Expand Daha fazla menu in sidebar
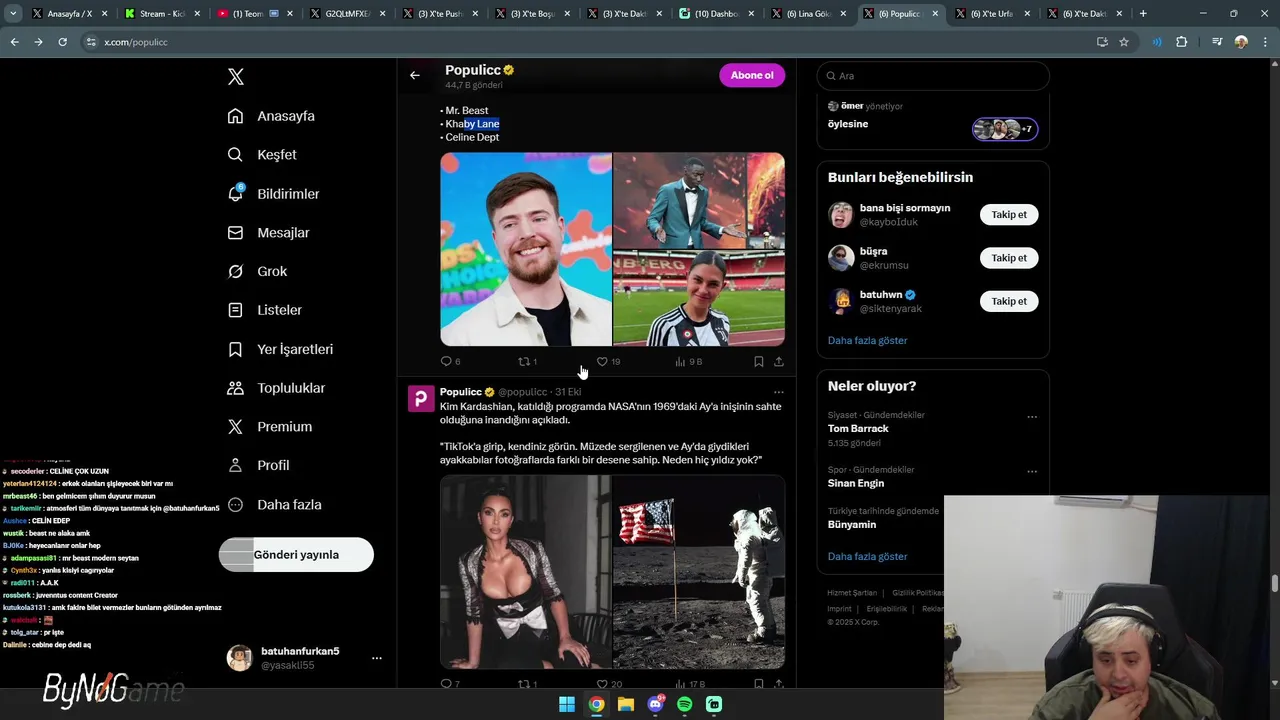 tap(274, 505)
